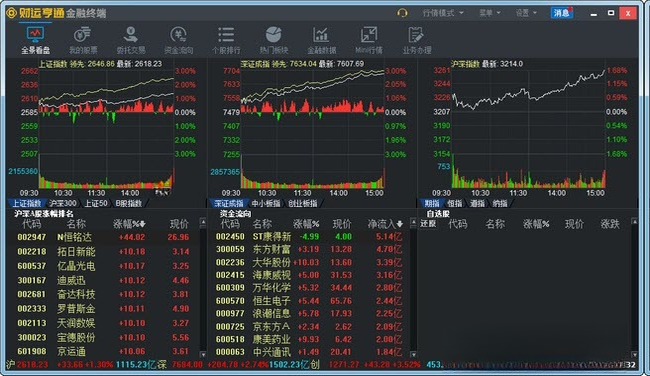
Task: Click the 财运亨通 coin logo icon
Action: pyautogui.click(x=11, y=13)
